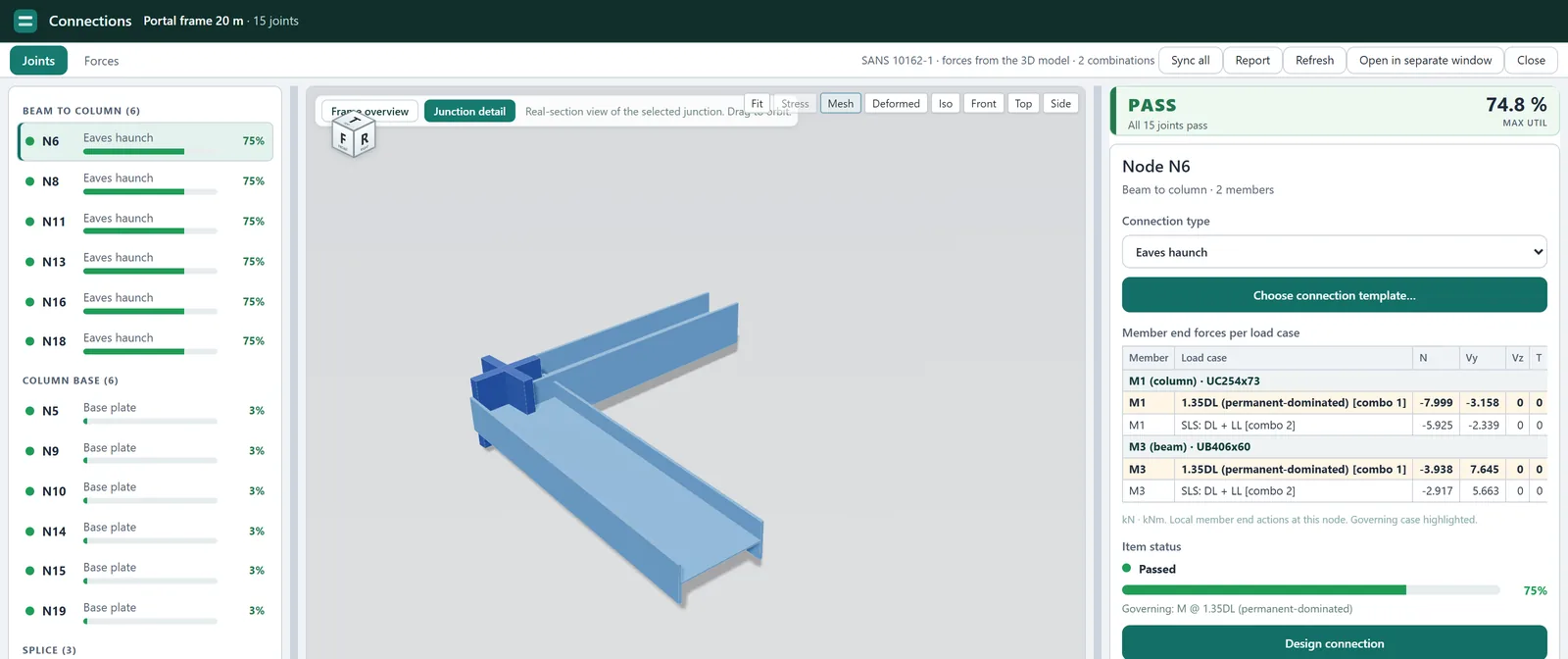1568x659 pixels.
Task: Click 'M1 (column) · UC254x73' header row
Action: [x=1335, y=381]
